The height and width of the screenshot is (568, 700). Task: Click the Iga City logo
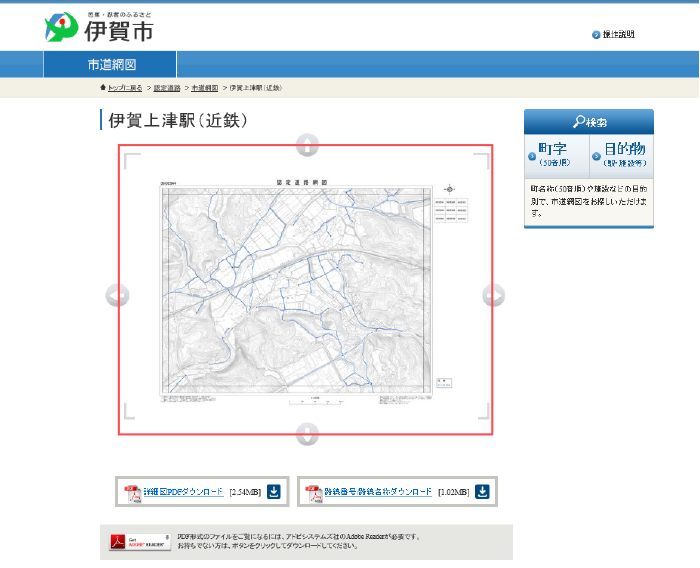(x=99, y=27)
